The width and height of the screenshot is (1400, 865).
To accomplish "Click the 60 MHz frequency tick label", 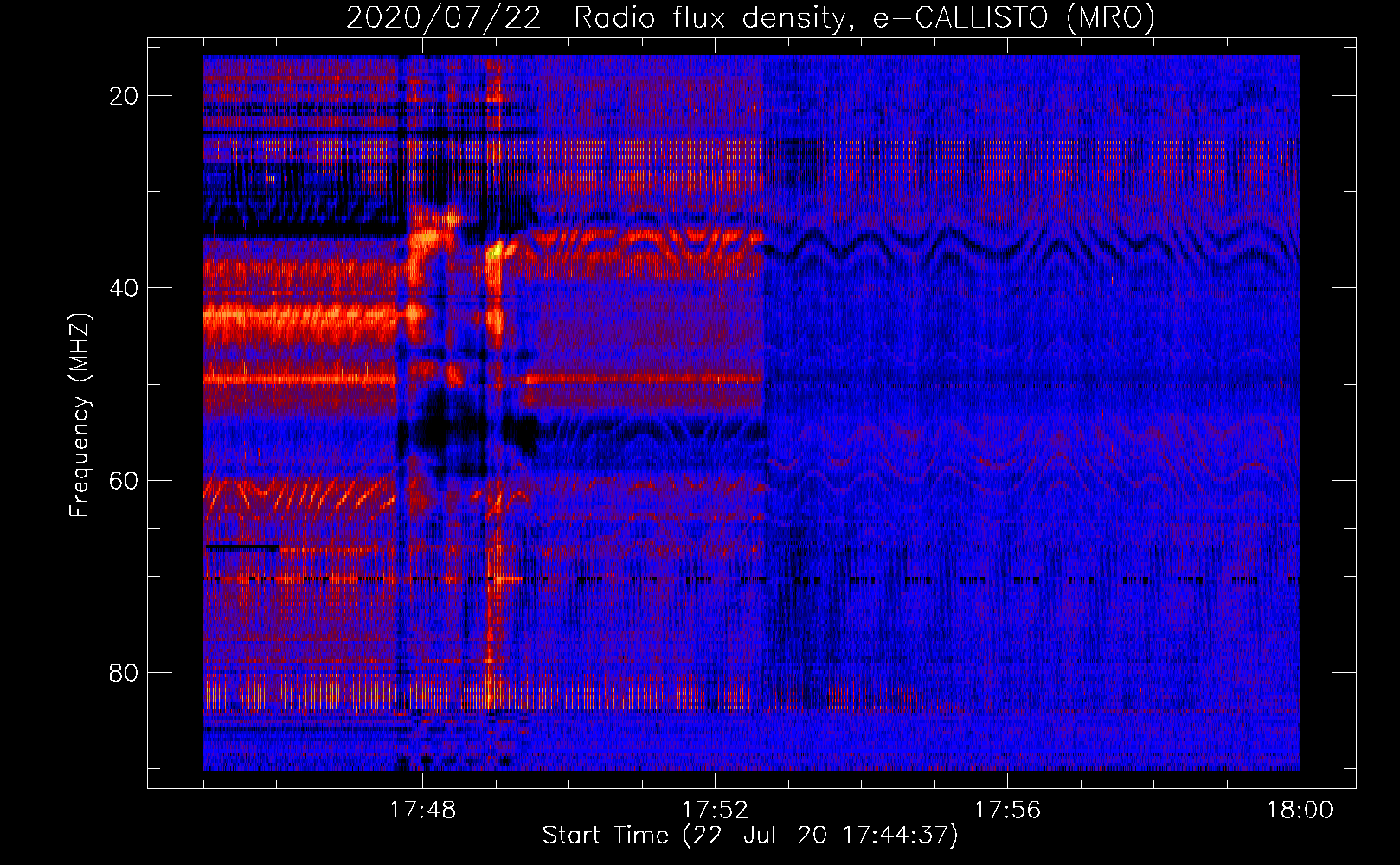I will pos(125,480).
